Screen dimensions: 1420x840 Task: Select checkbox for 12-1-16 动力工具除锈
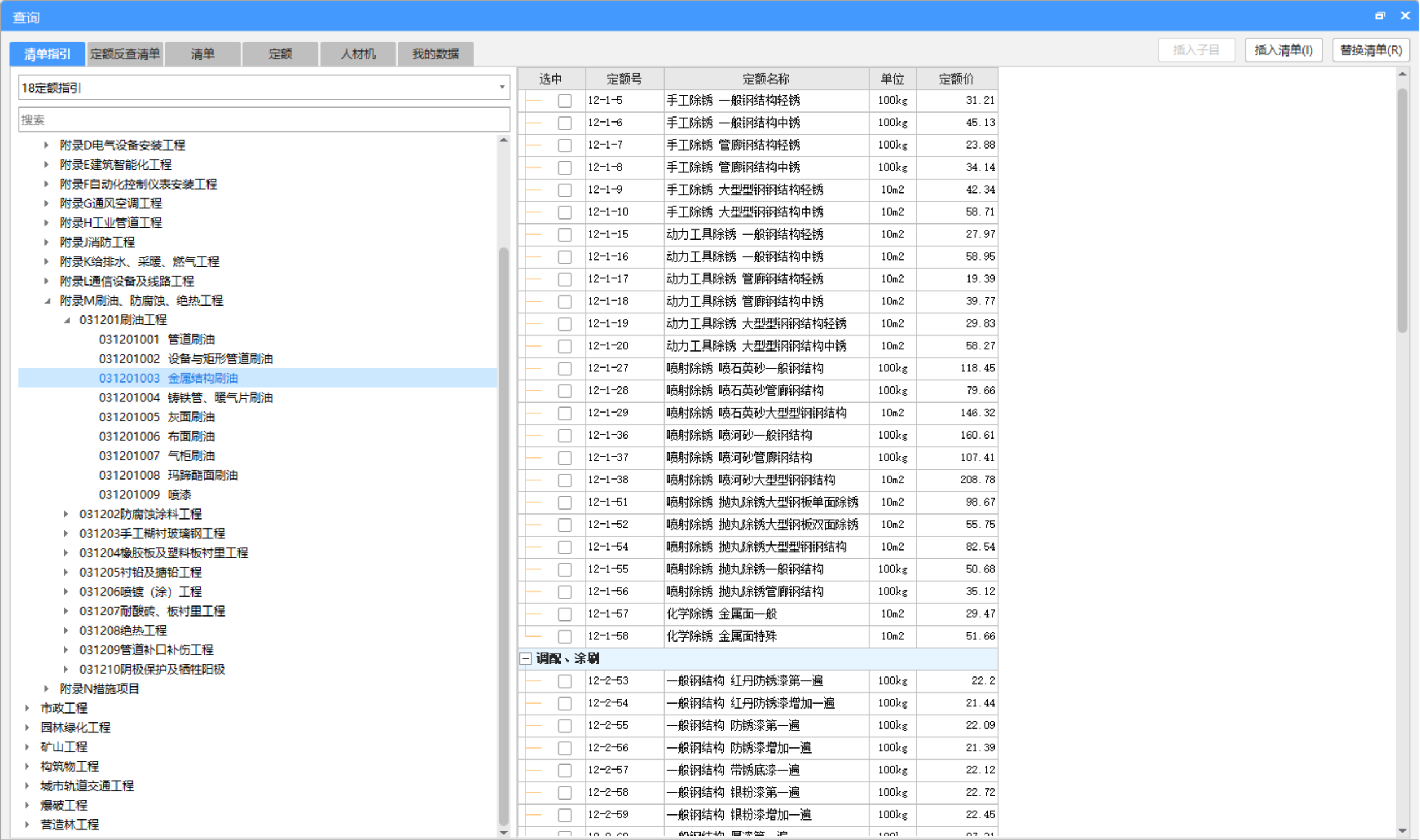[565, 257]
